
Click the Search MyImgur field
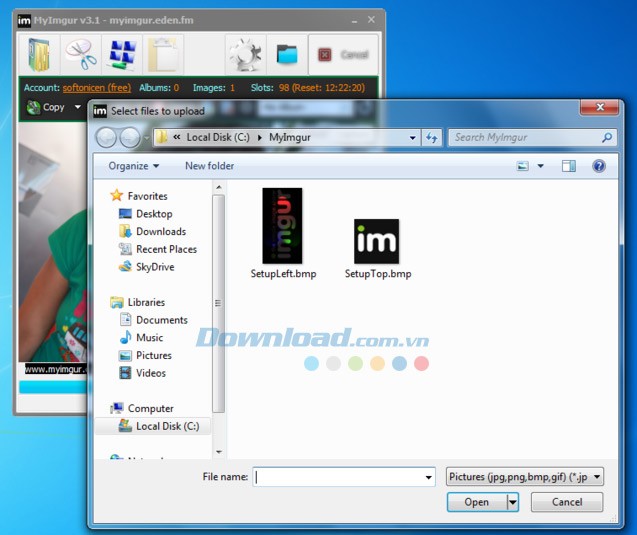click(525, 138)
